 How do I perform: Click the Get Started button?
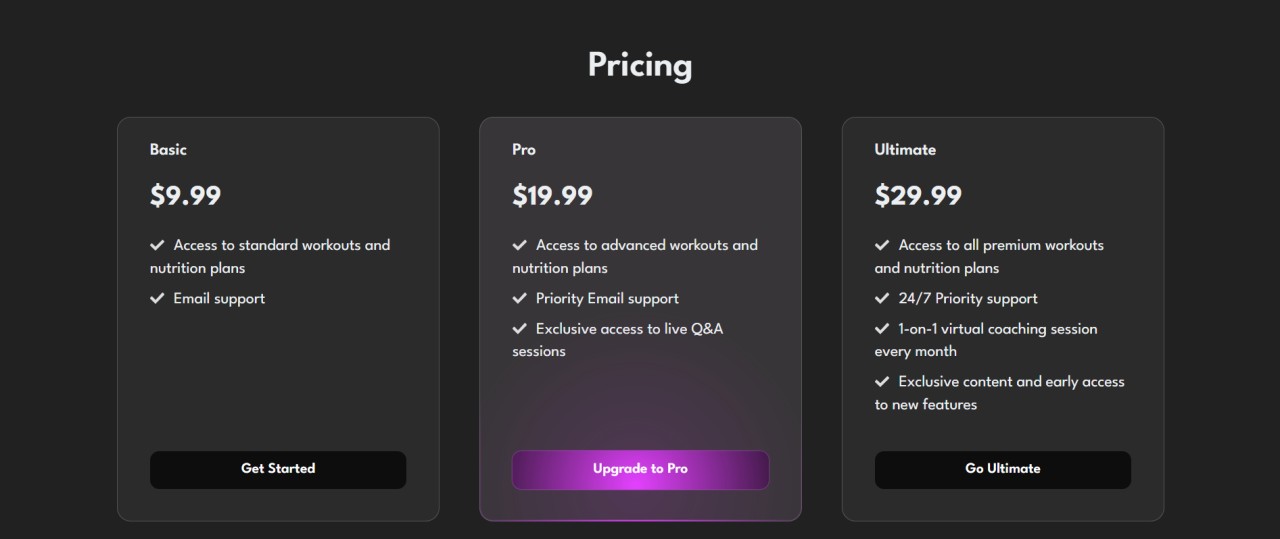278,469
